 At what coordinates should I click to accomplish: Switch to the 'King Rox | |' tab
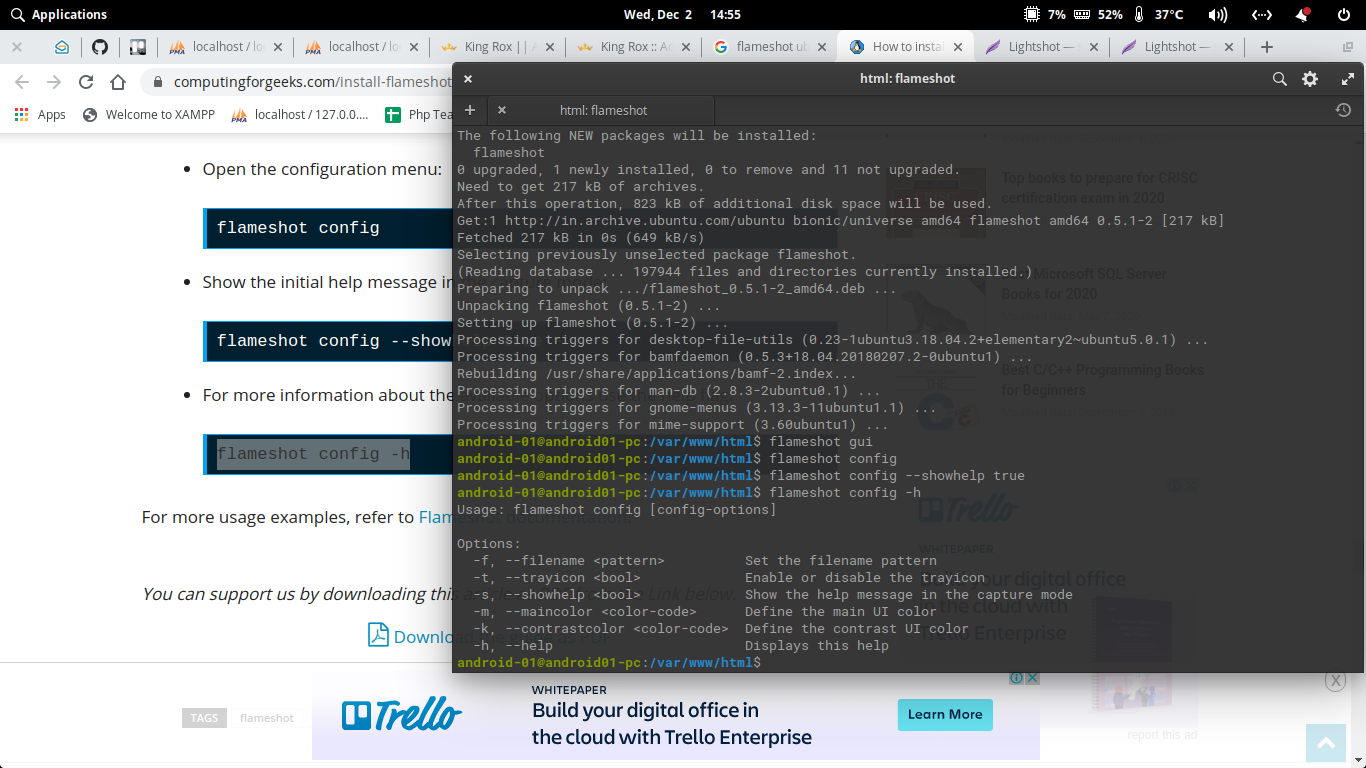click(x=495, y=47)
